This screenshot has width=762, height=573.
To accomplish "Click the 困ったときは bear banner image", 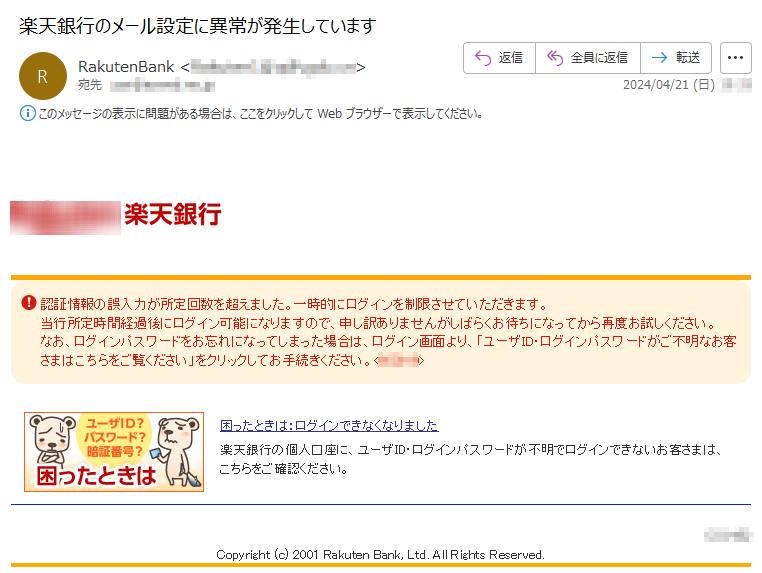I will click(114, 452).
